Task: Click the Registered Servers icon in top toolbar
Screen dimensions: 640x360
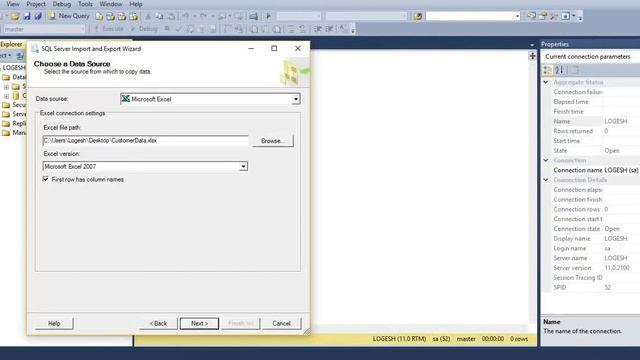Action: 531,16
